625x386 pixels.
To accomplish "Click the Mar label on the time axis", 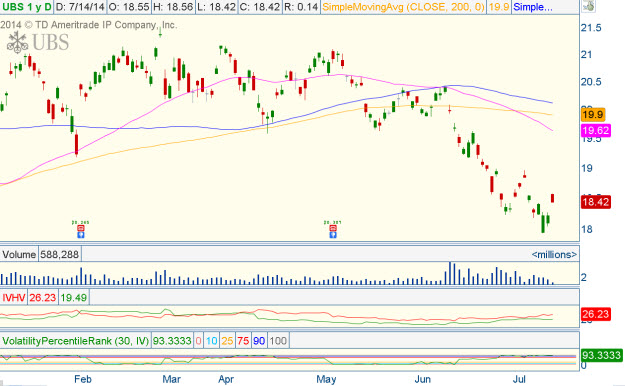I will click(x=171, y=379).
